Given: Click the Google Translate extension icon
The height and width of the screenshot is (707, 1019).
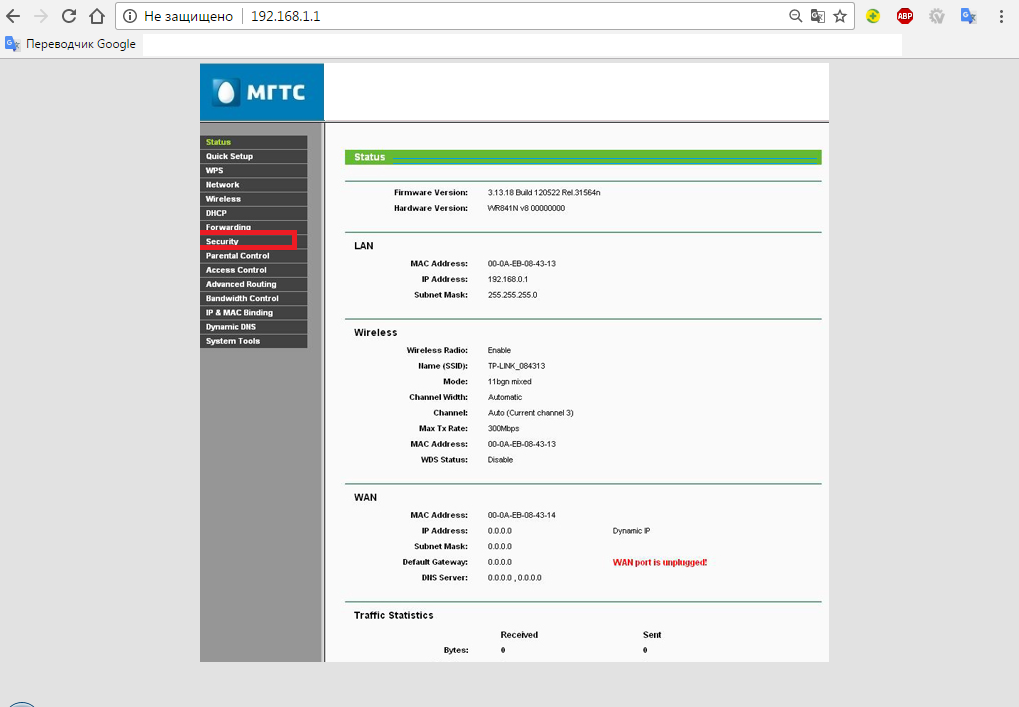Looking at the screenshot, I should pos(968,16).
